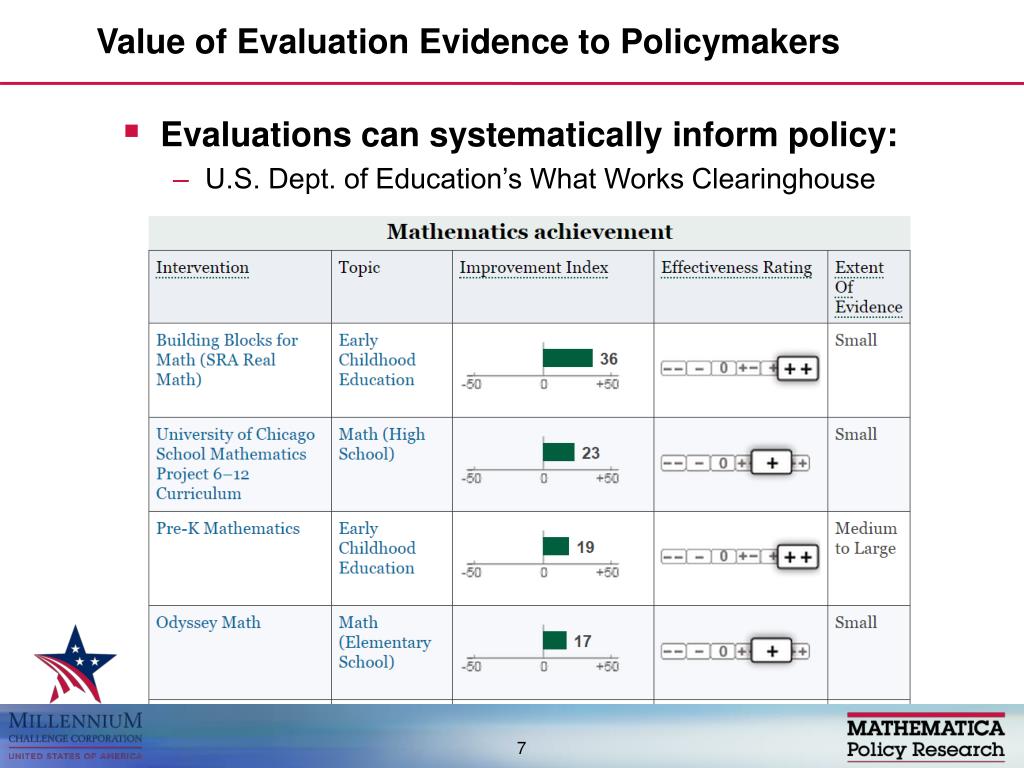Image resolution: width=1024 pixels, height=768 pixels.
Task: Open the Building Blocks for Math link
Action: pos(227,360)
